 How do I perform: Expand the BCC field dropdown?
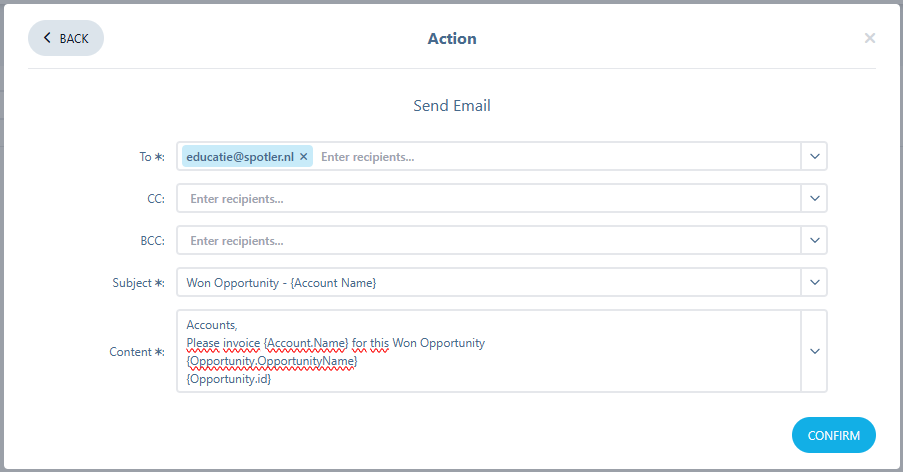click(x=814, y=241)
